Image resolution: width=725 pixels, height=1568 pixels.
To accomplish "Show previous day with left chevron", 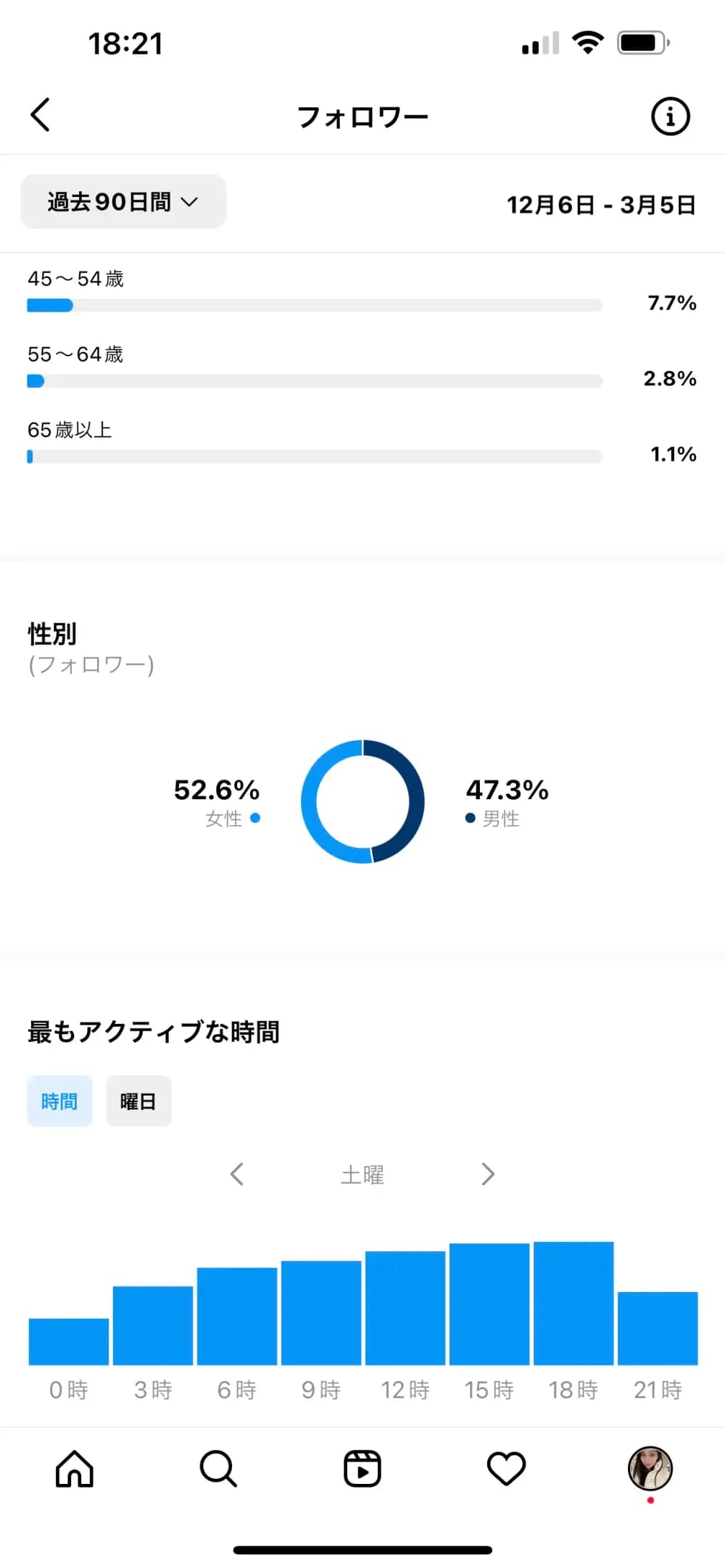I will click(236, 1174).
